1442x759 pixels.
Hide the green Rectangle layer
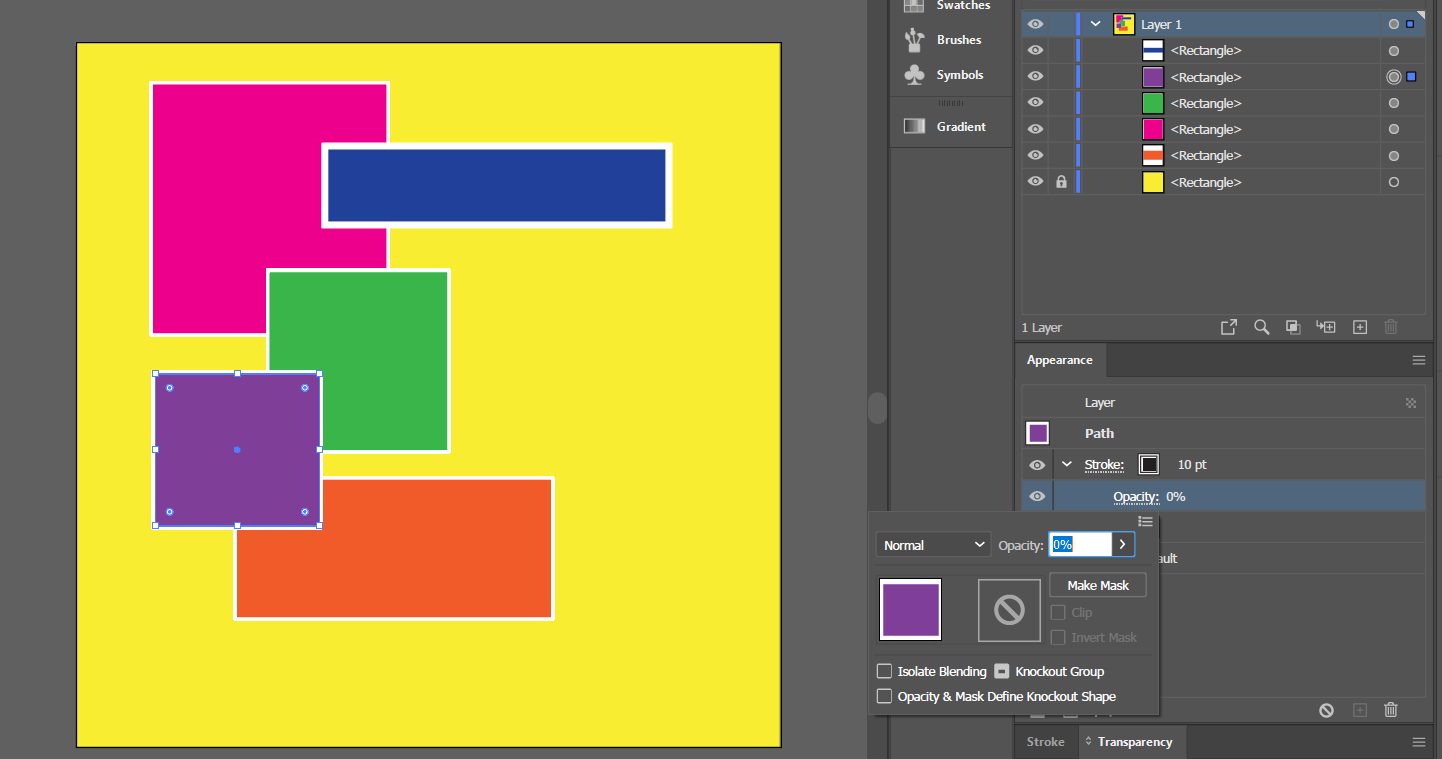[x=1035, y=102]
